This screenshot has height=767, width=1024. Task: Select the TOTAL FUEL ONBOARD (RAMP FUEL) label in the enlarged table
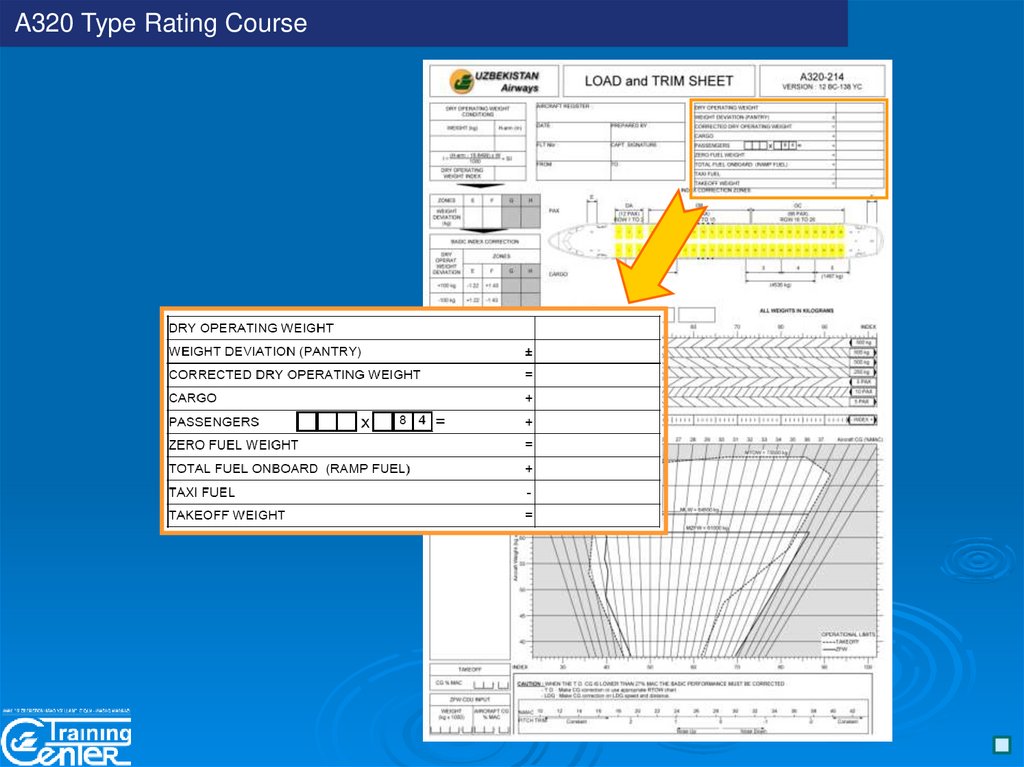point(289,468)
